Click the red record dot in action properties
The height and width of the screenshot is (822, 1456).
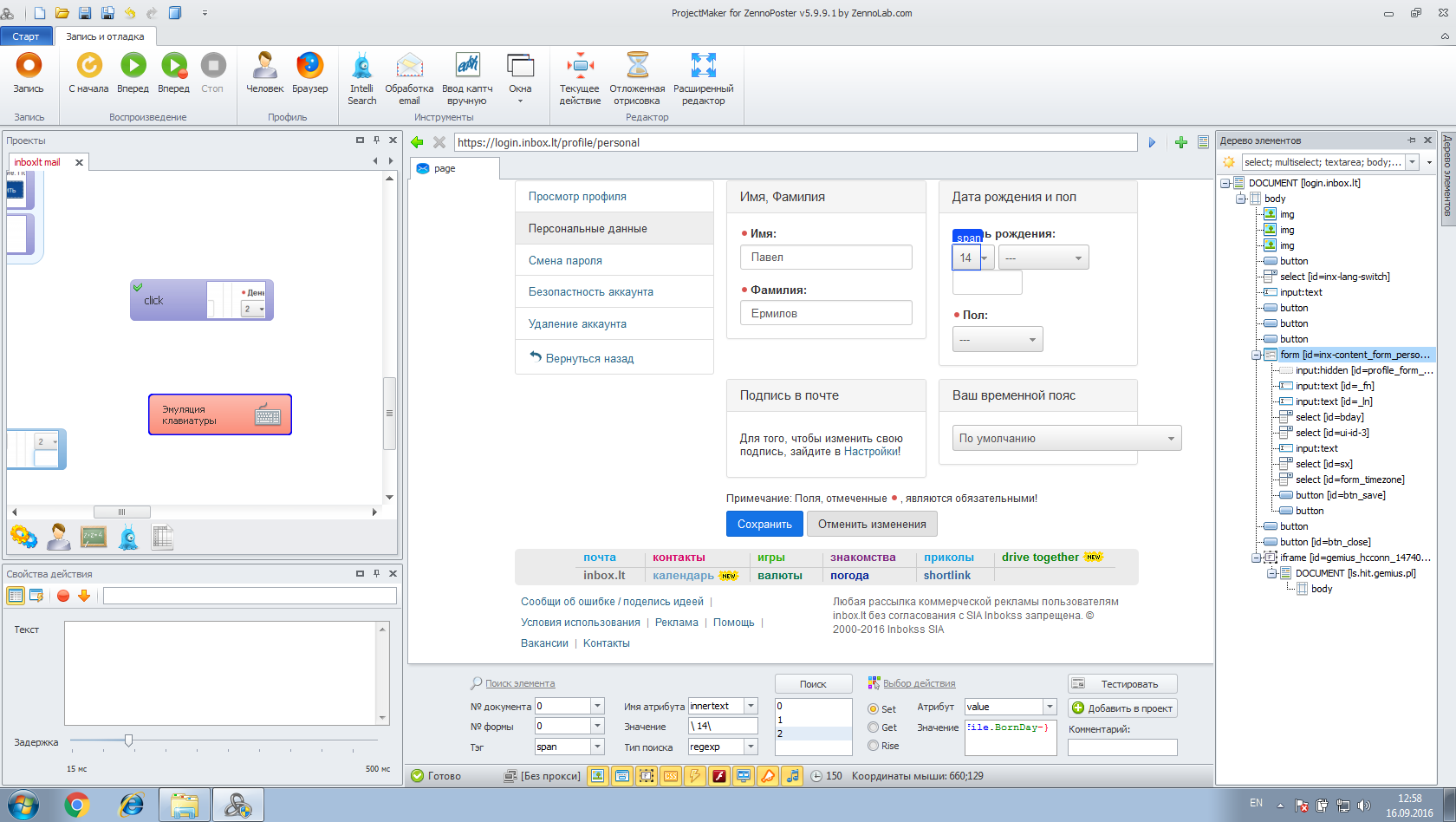(63, 596)
